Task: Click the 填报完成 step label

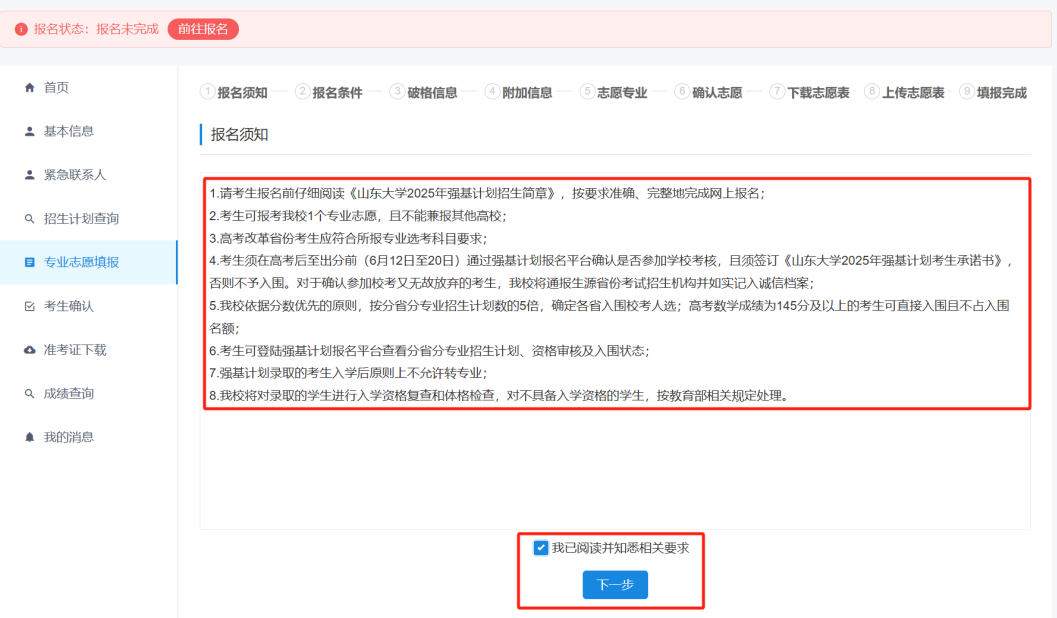Action: 1002,93
